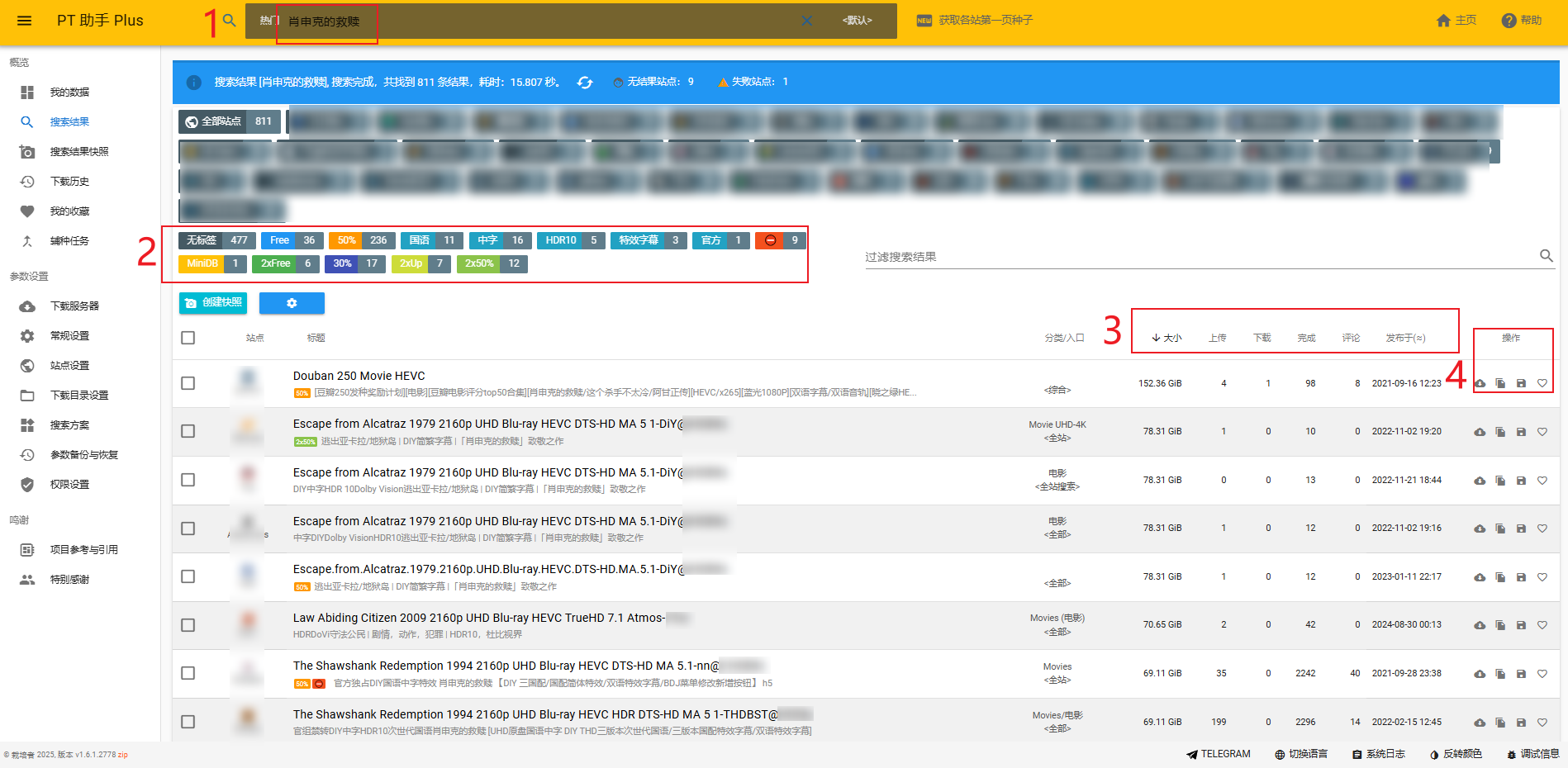Filter by the blue Free tag
Viewport: 1568px width, 768px height.
pos(280,240)
